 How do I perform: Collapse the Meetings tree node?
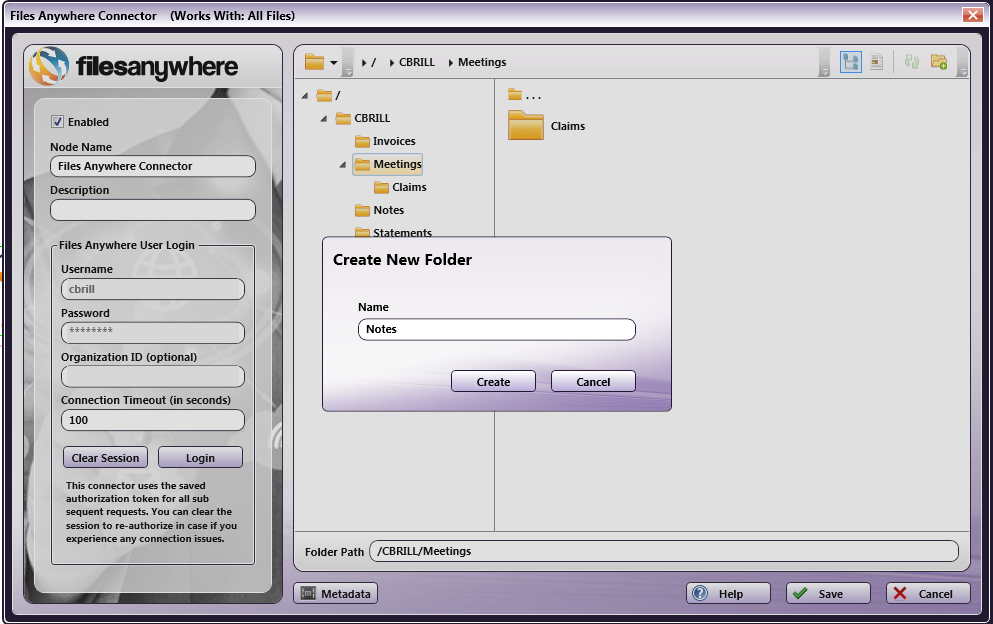(x=343, y=165)
